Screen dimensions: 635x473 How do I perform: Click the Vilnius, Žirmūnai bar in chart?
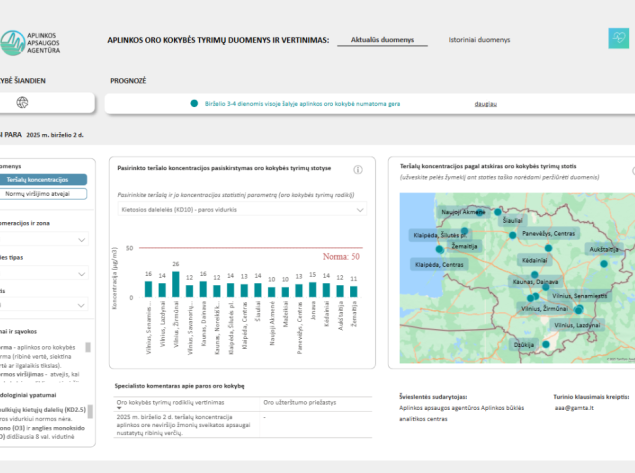pyautogui.click(x=176, y=284)
